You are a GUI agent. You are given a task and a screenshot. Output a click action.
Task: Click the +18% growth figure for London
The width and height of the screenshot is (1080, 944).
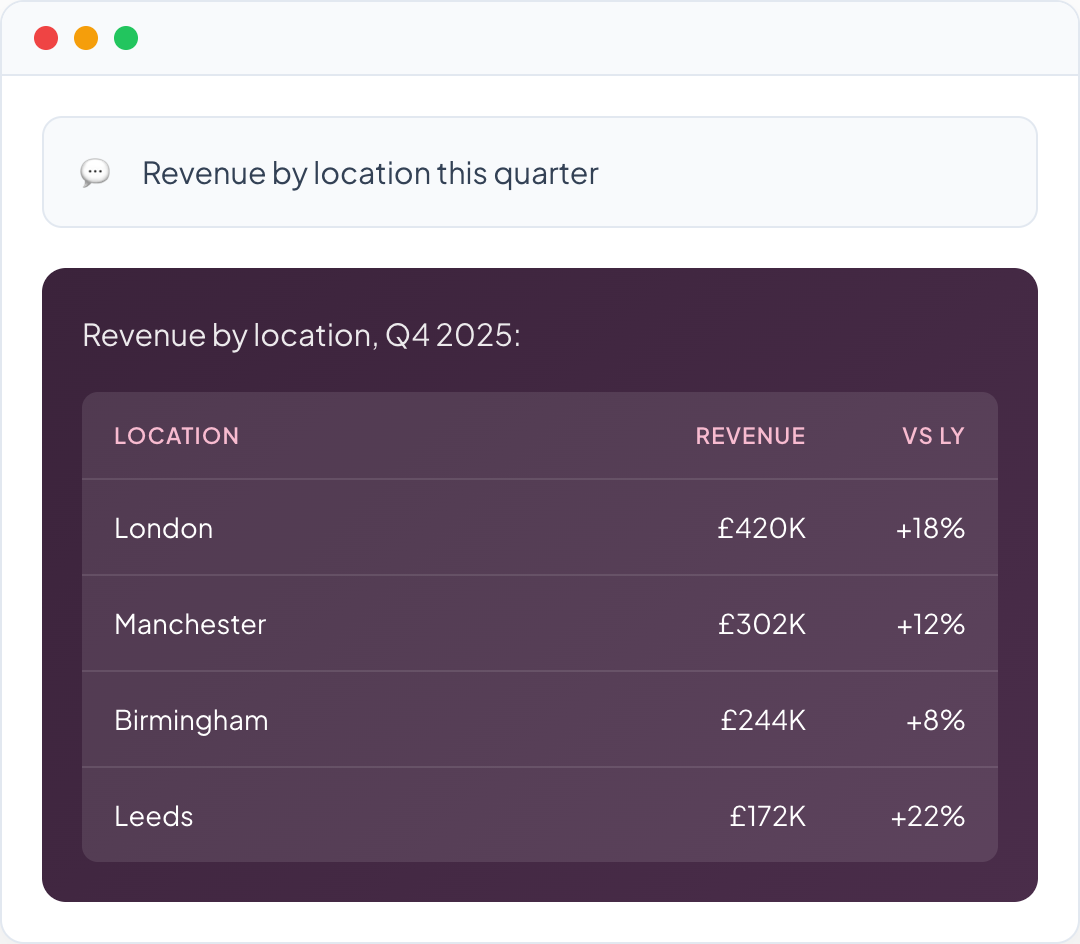(x=930, y=528)
